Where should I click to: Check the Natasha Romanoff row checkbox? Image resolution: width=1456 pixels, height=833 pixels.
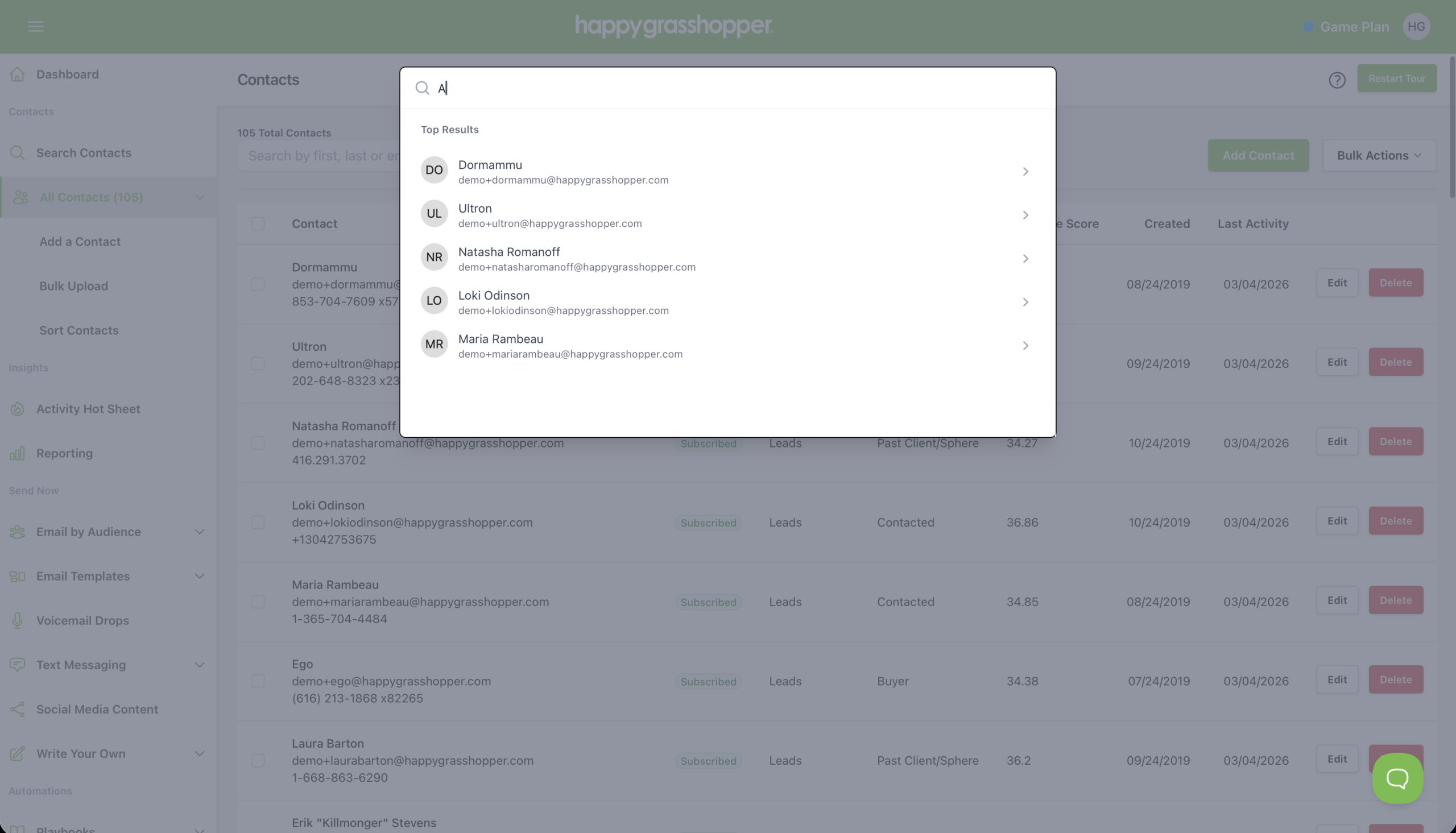(x=258, y=444)
